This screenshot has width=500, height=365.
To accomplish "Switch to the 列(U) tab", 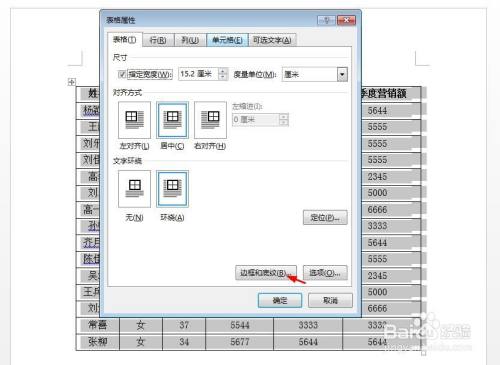I will (x=190, y=40).
